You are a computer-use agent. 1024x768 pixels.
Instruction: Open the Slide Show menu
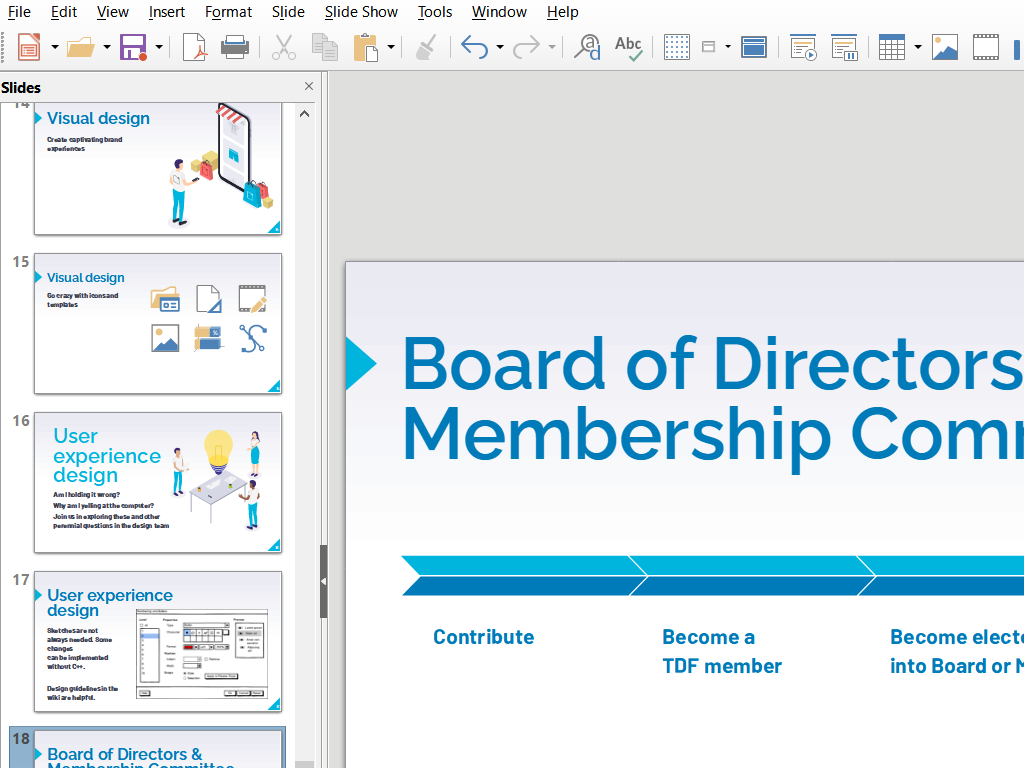361,12
